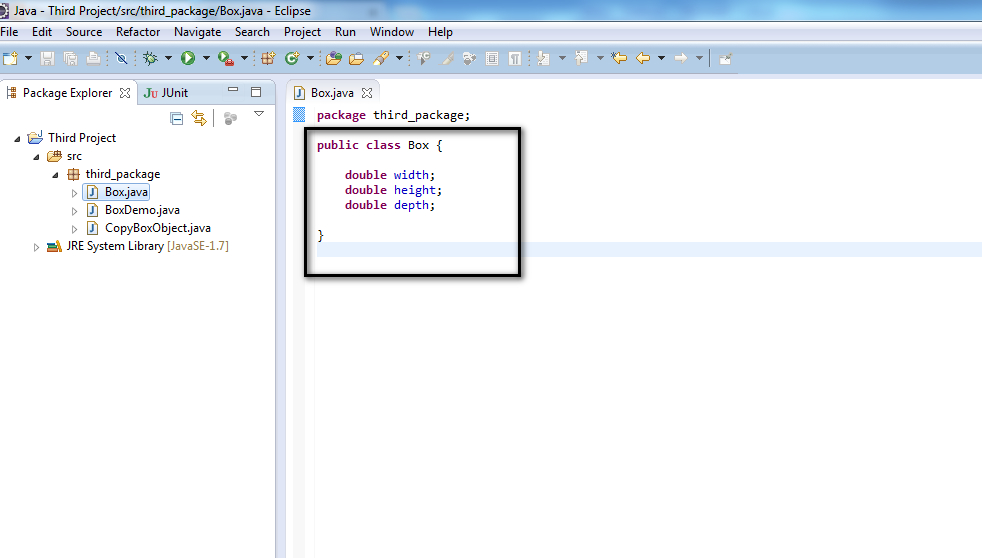Click the New Java Package icon
Viewport: 982px width, 558px height.
(x=268, y=58)
